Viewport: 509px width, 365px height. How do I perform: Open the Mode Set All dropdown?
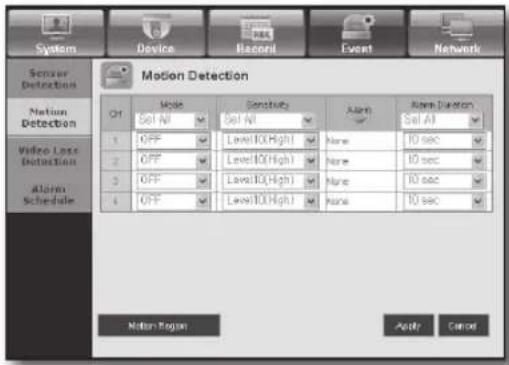172,120
